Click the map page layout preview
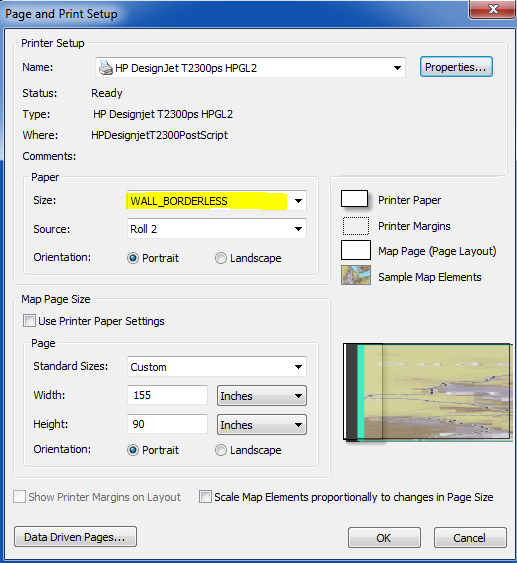The image size is (517, 563). [428, 392]
